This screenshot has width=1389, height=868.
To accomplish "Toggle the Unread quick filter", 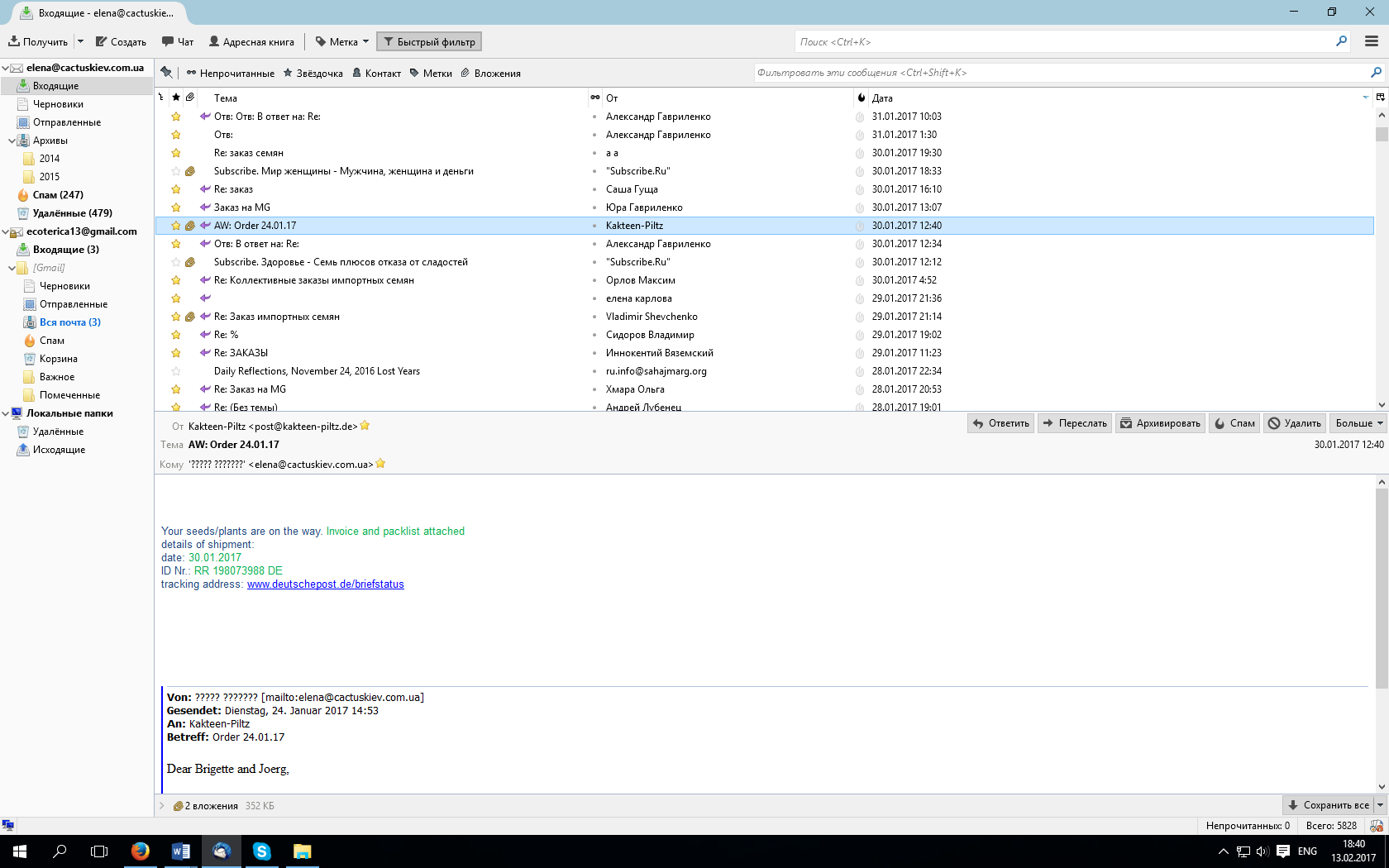I will coord(231,73).
